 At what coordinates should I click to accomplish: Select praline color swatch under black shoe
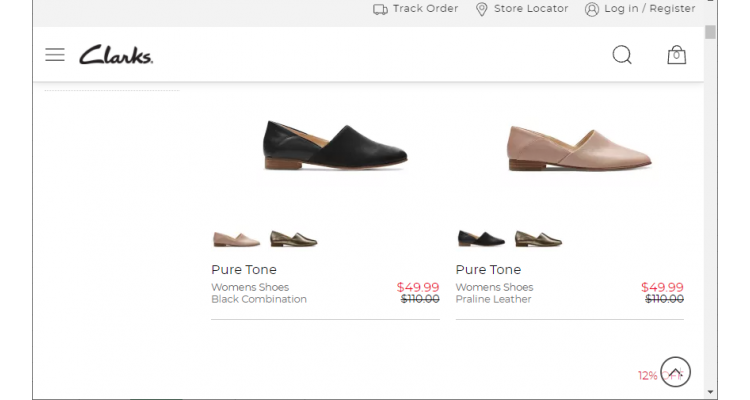click(236, 238)
